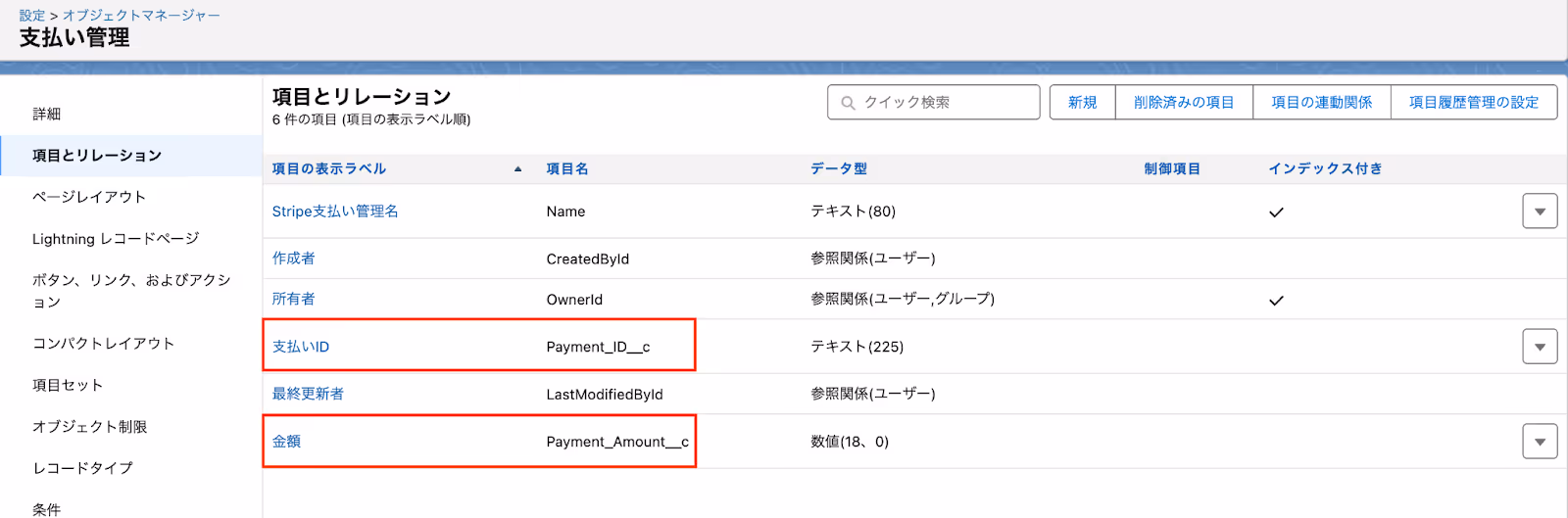Screen dimensions: 1568x518
Task: Sort by インデックス付き column header
Action: click(x=1326, y=169)
